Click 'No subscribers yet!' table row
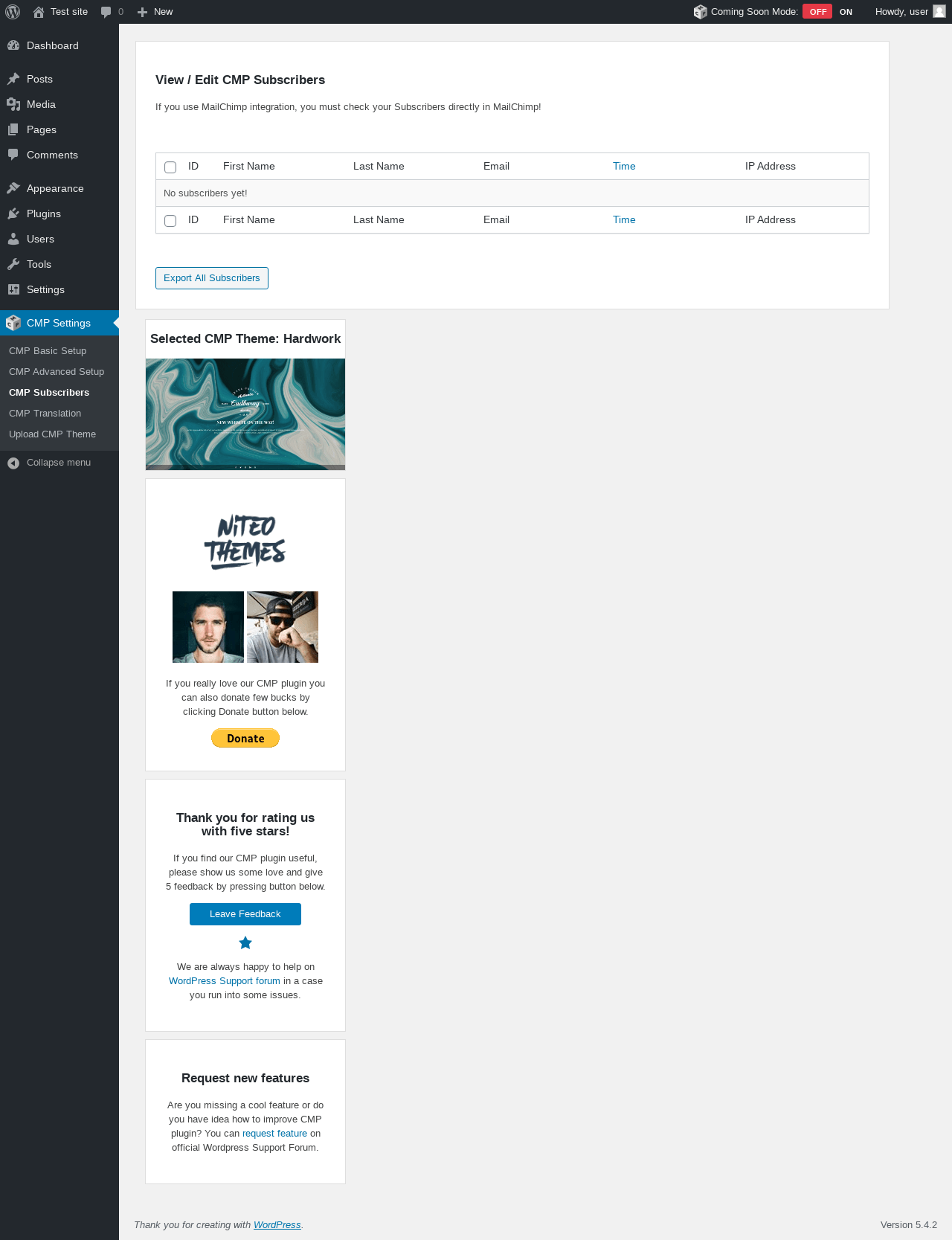The height and width of the screenshot is (1240, 952). click(x=512, y=193)
